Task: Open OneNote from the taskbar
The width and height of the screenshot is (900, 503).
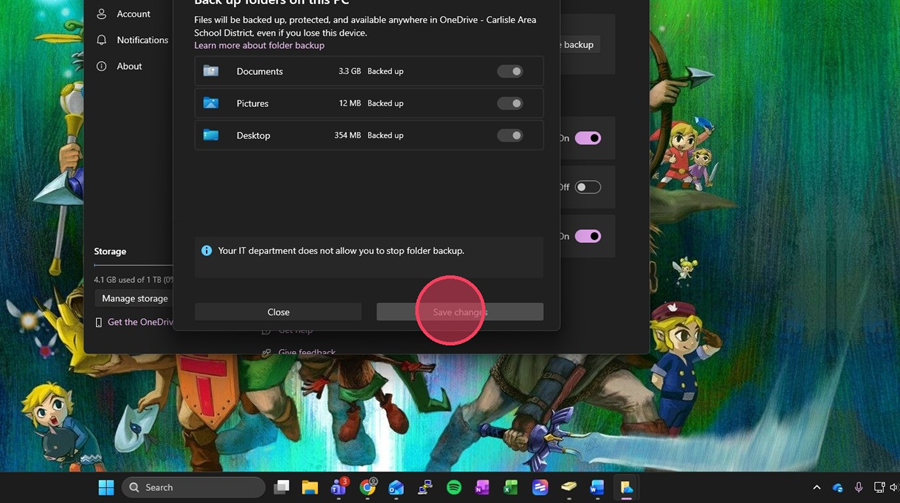Action: coord(482,487)
